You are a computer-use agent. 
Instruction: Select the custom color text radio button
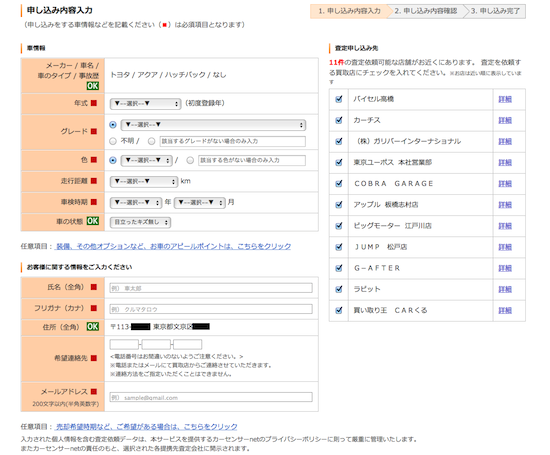[190, 160]
